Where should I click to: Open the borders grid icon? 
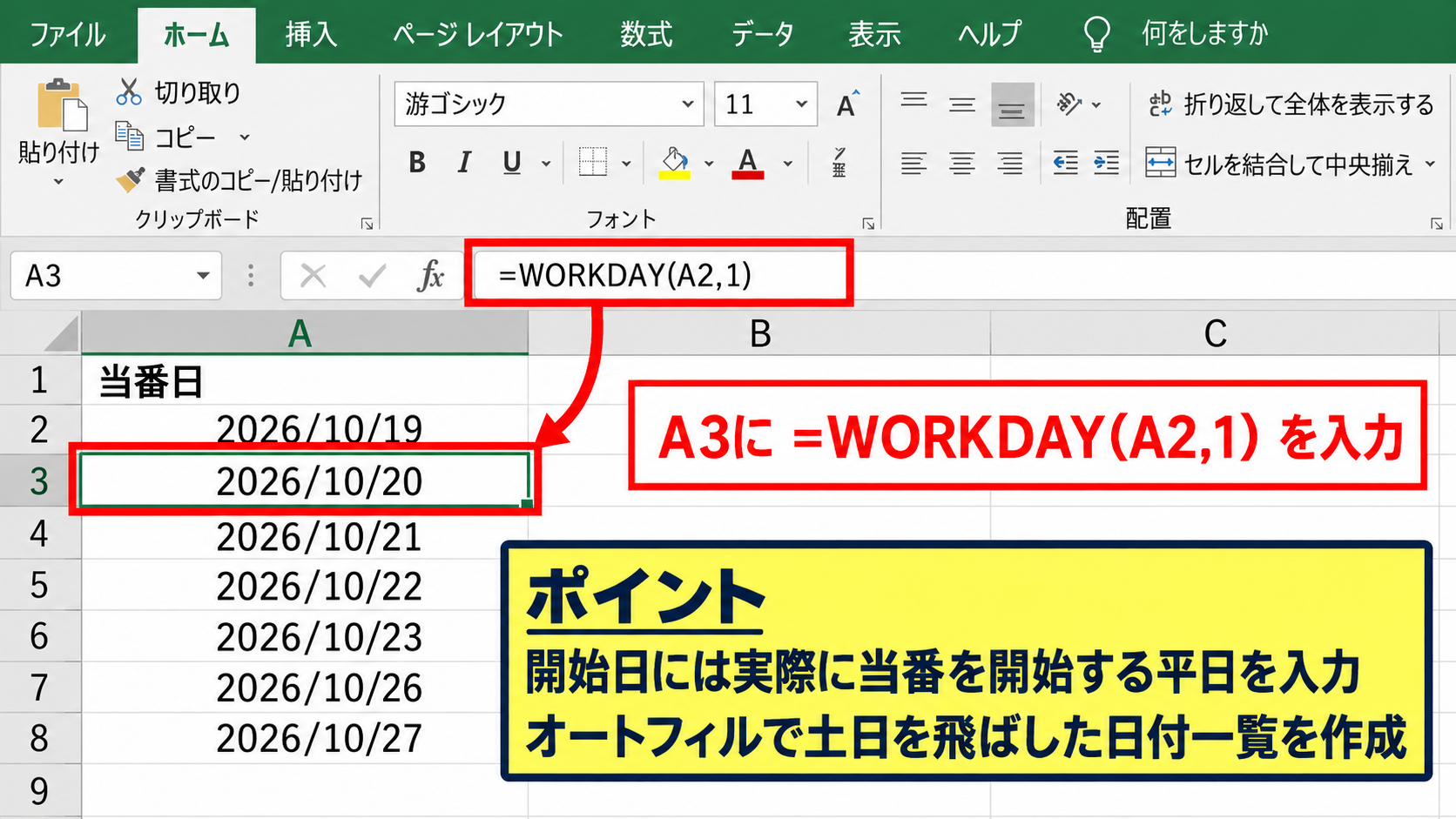(593, 162)
